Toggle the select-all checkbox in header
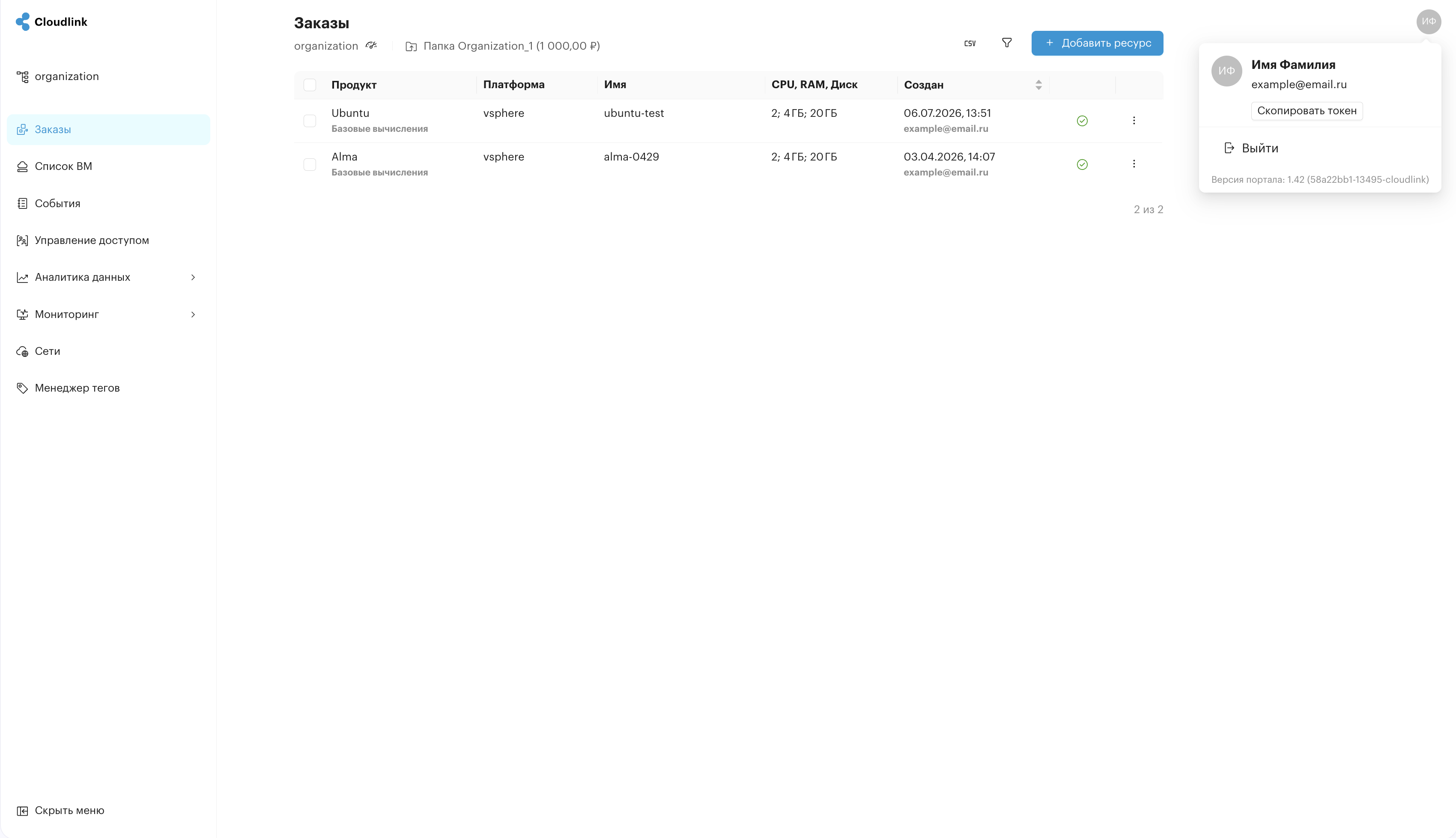The height and width of the screenshot is (838, 1456). 310,85
